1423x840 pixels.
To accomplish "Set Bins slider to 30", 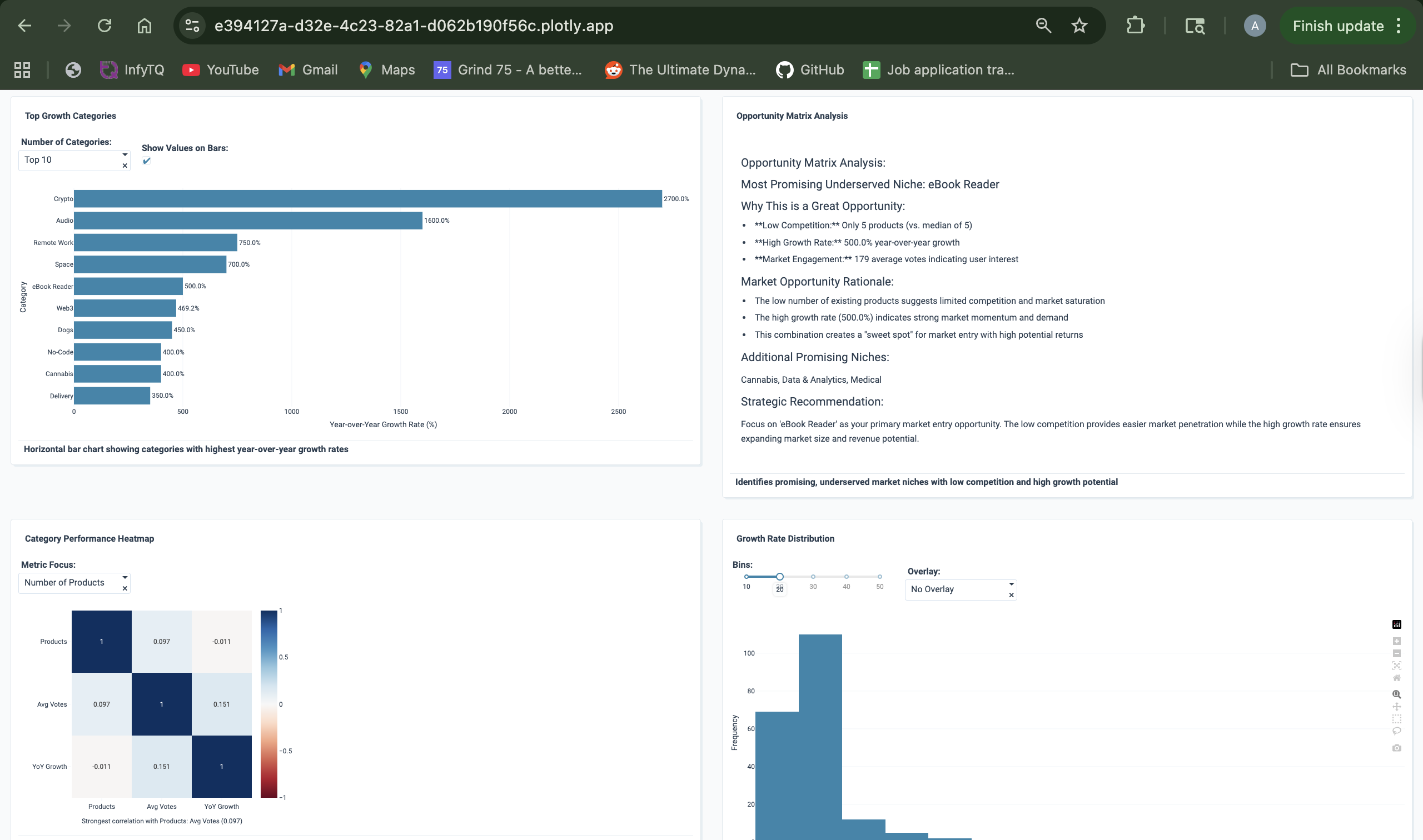I will click(813, 577).
